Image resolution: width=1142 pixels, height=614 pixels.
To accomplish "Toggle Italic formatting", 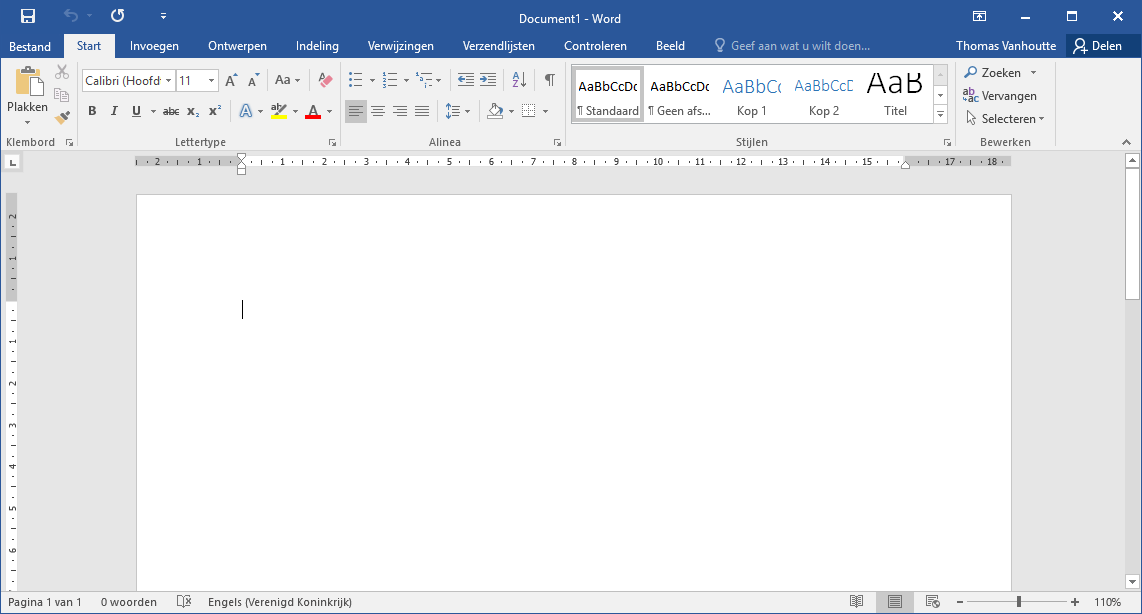I will tap(114, 111).
